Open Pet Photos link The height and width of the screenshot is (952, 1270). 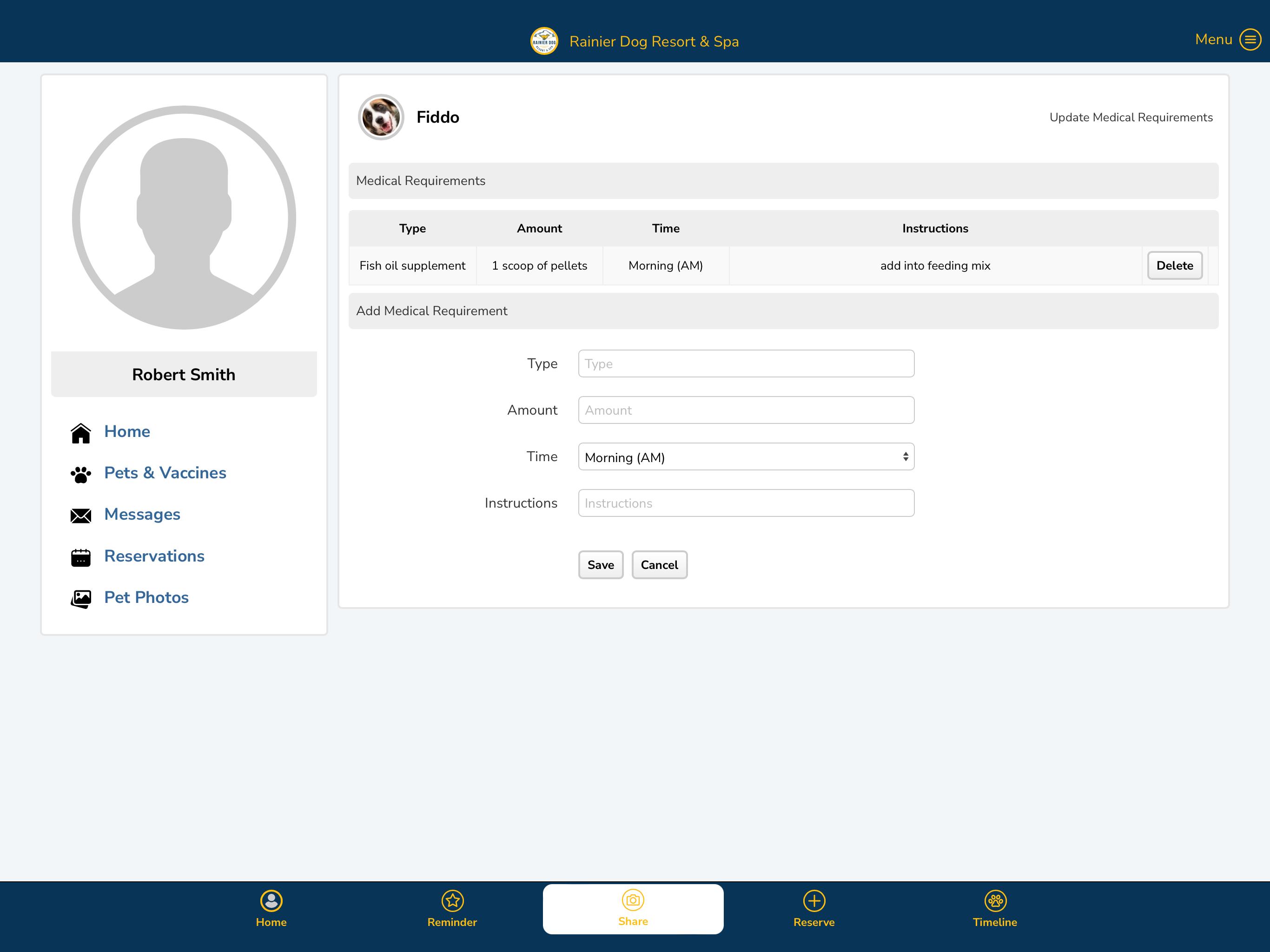(x=146, y=597)
